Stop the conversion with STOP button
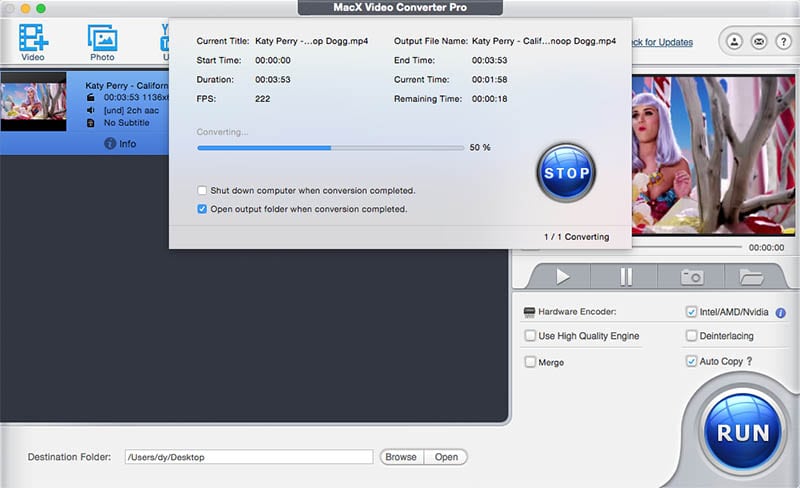 coord(566,173)
